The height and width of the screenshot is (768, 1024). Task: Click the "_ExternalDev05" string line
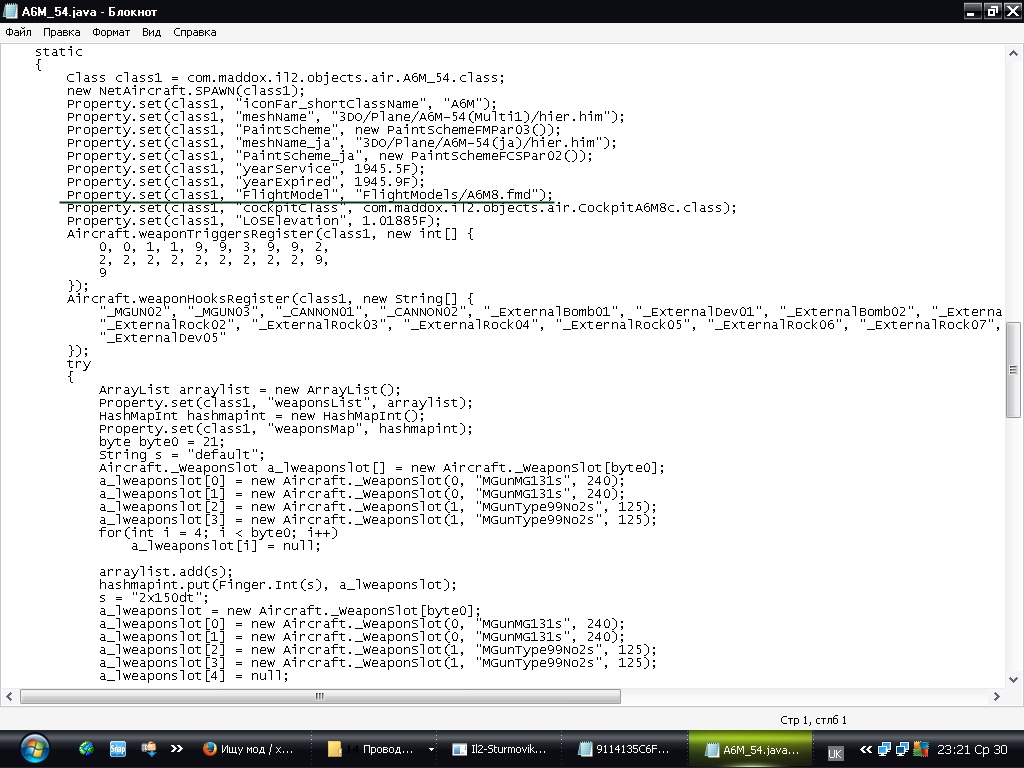(163, 338)
